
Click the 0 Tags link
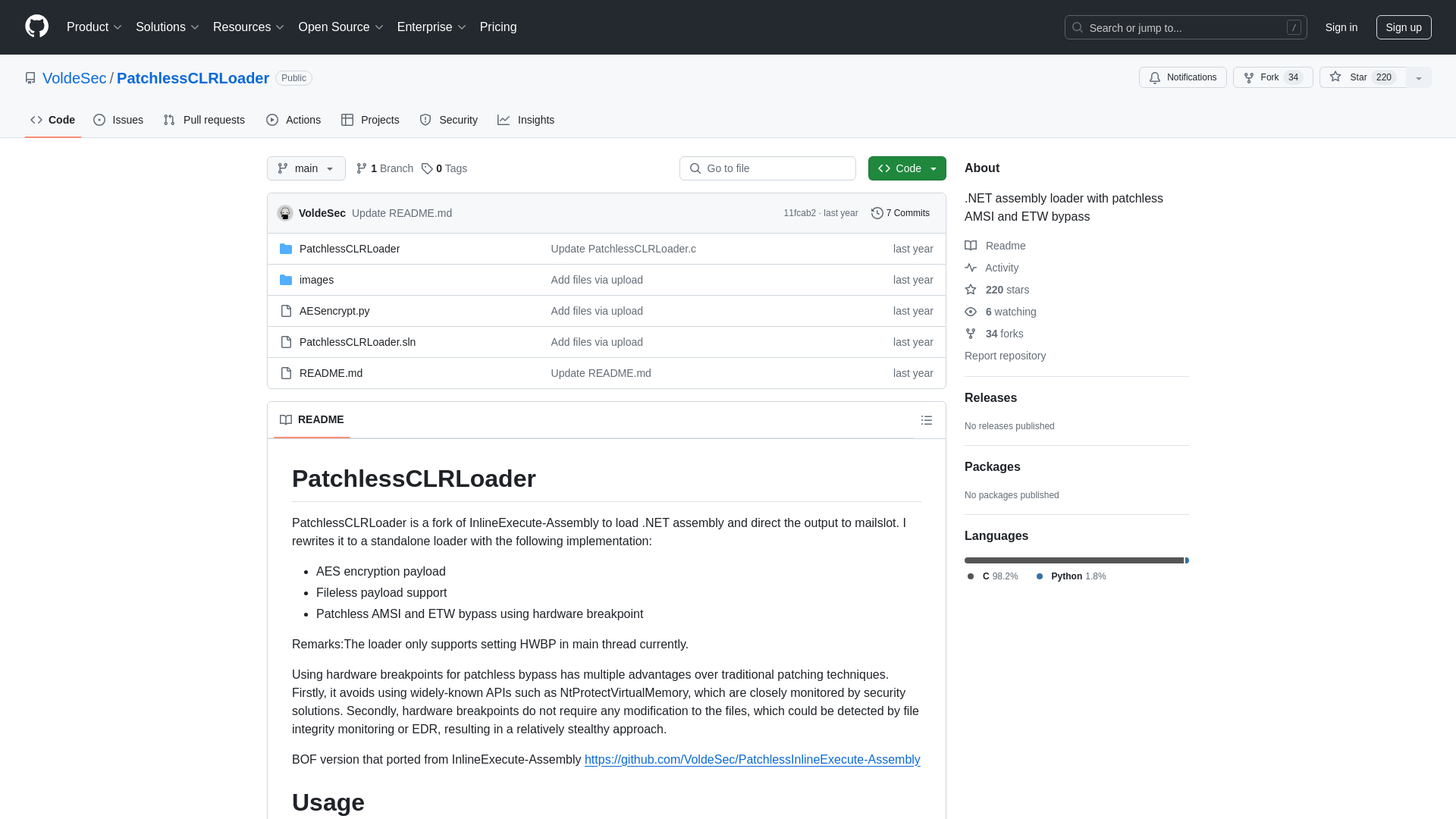coord(444,168)
